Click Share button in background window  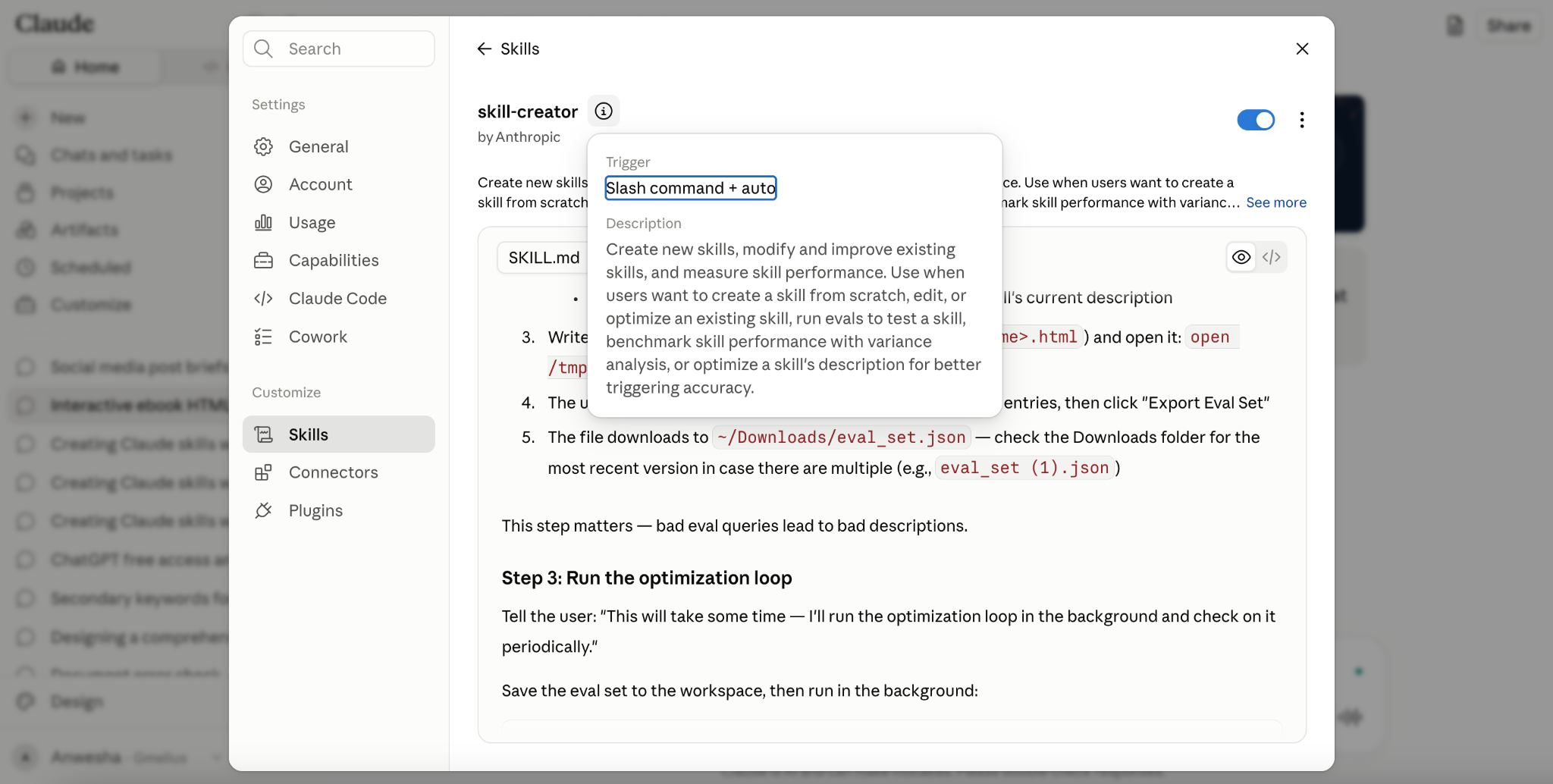1509,26
